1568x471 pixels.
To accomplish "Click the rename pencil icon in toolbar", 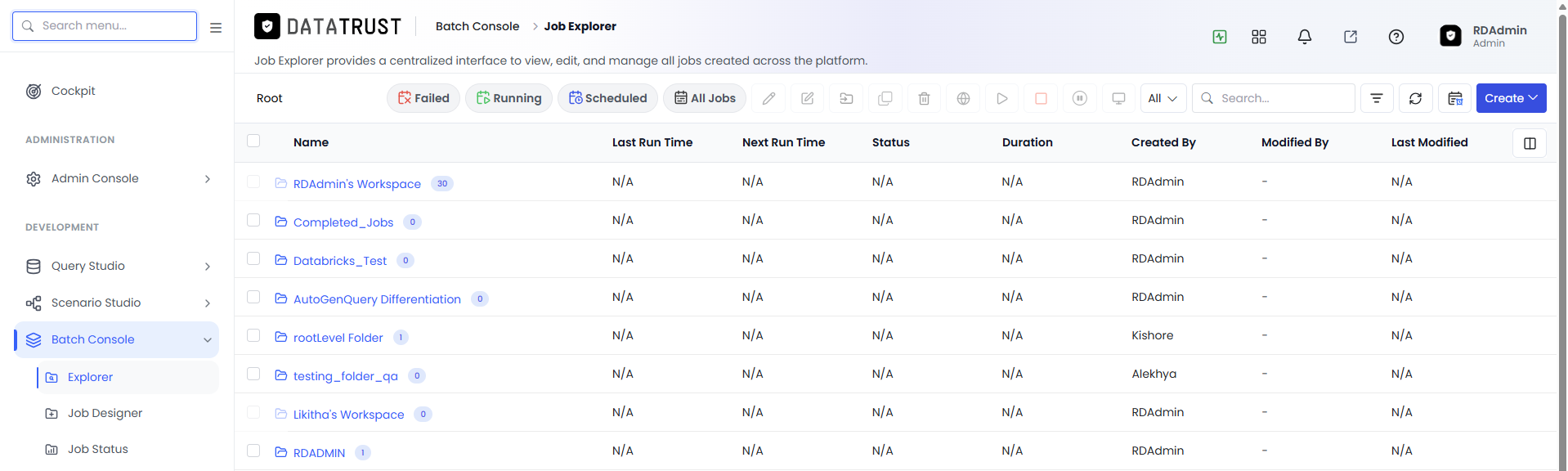I will [768, 98].
